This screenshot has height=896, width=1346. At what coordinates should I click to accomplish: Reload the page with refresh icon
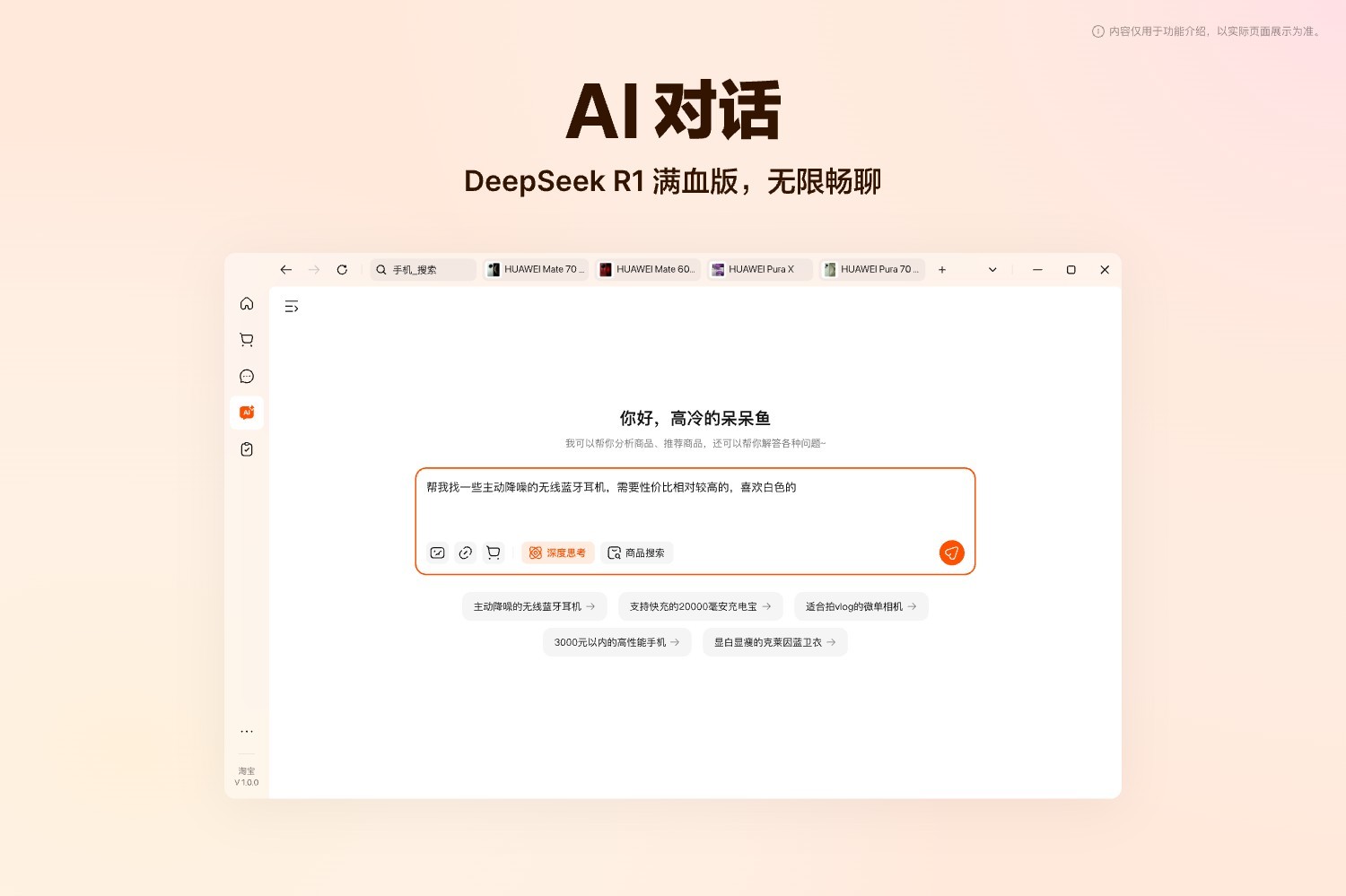342,270
